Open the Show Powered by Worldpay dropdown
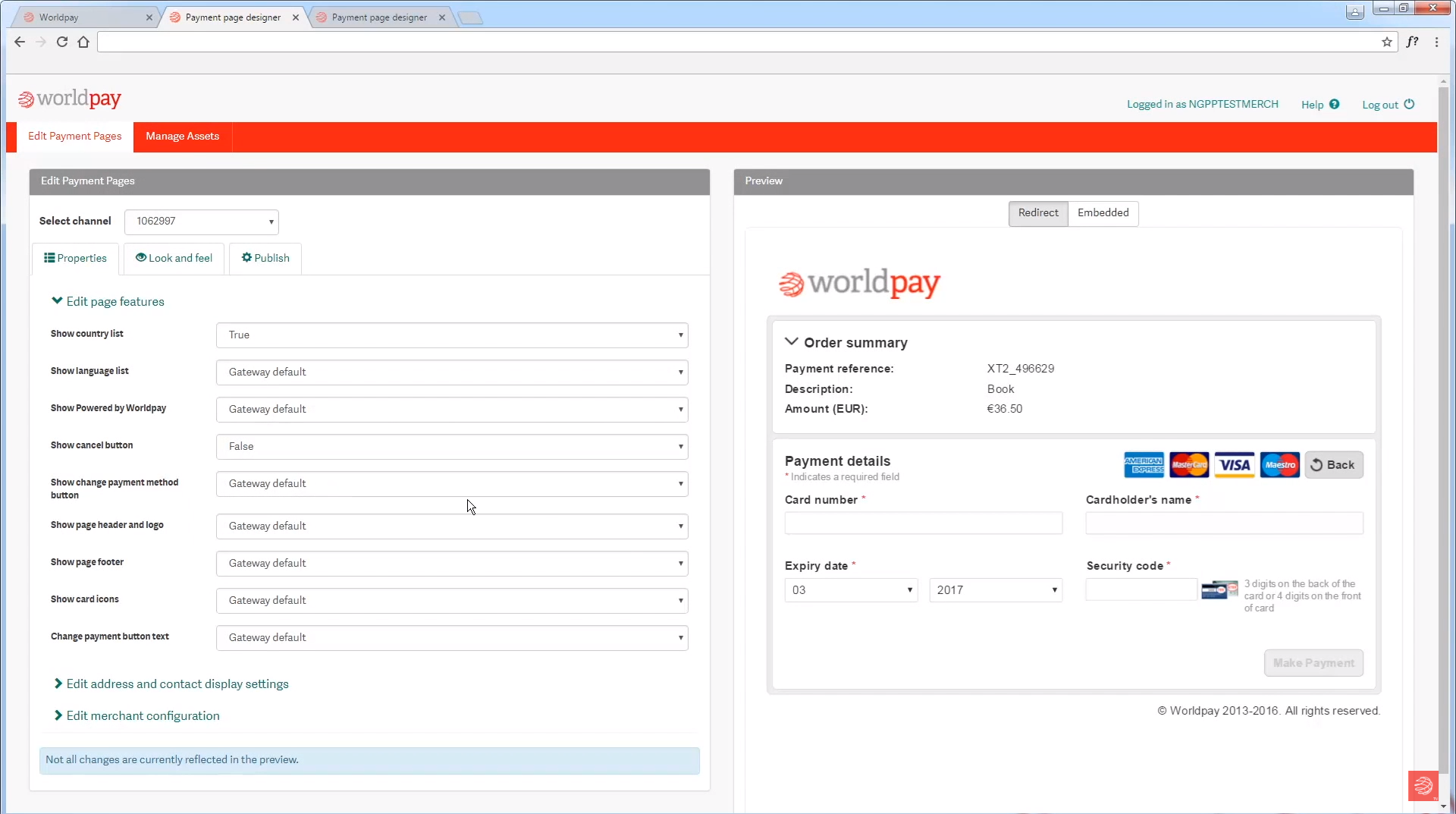Viewport: 1456px width, 814px height. (452, 410)
